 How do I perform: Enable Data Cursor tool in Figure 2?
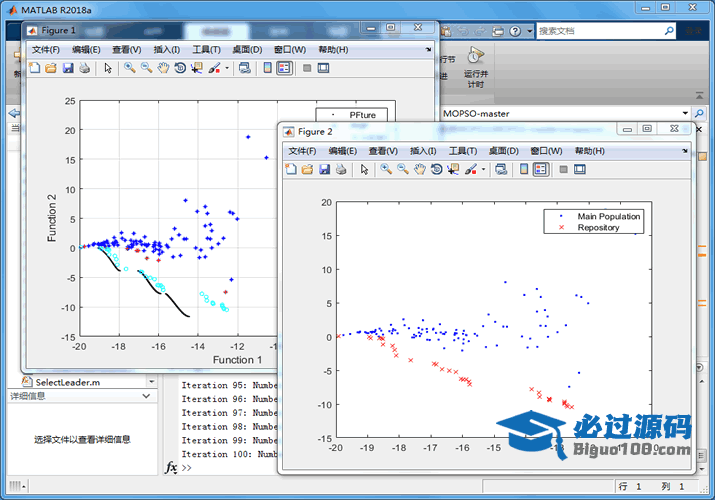click(x=453, y=170)
